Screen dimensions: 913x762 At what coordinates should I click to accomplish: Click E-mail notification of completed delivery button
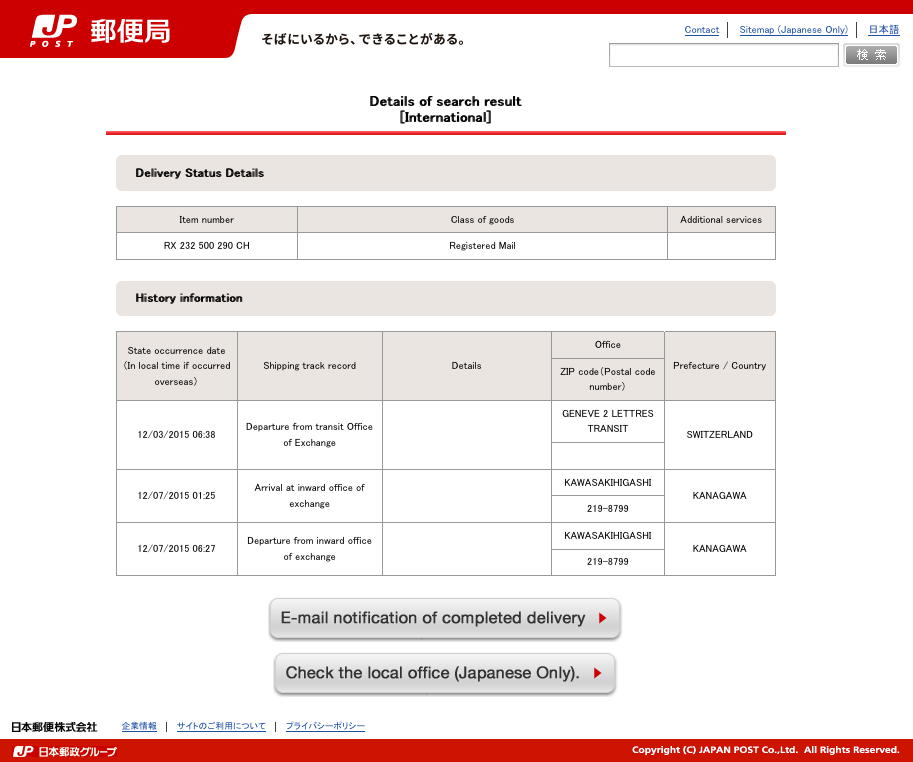(445, 618)
